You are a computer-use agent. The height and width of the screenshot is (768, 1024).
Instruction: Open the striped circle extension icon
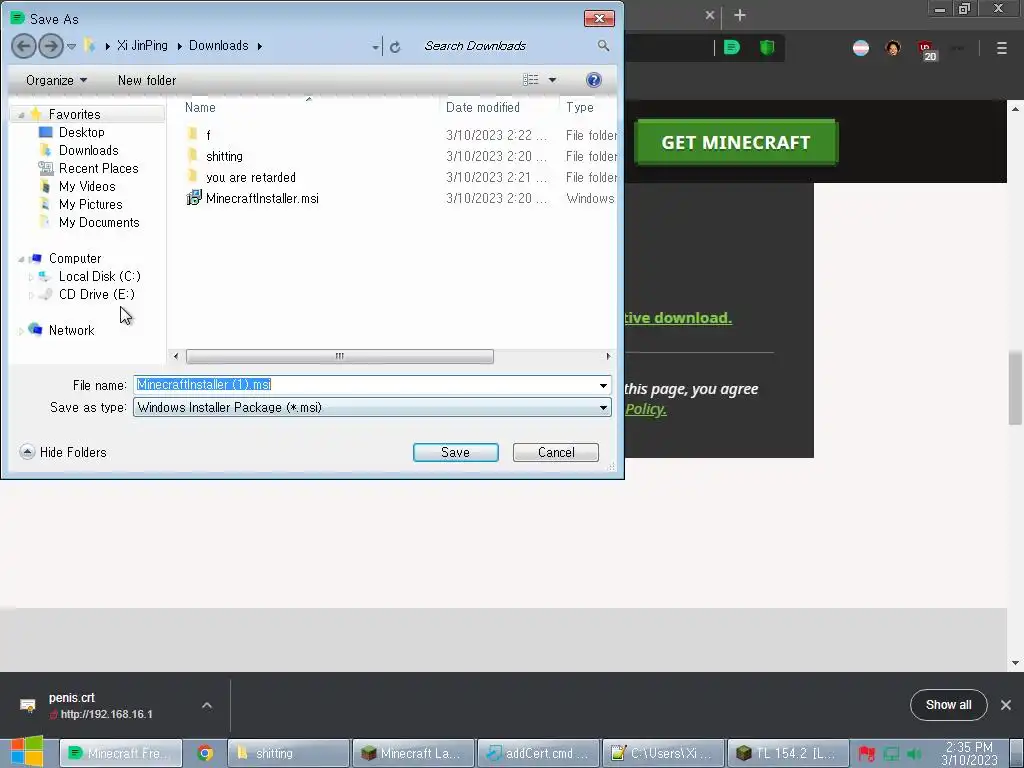(861, 48)
